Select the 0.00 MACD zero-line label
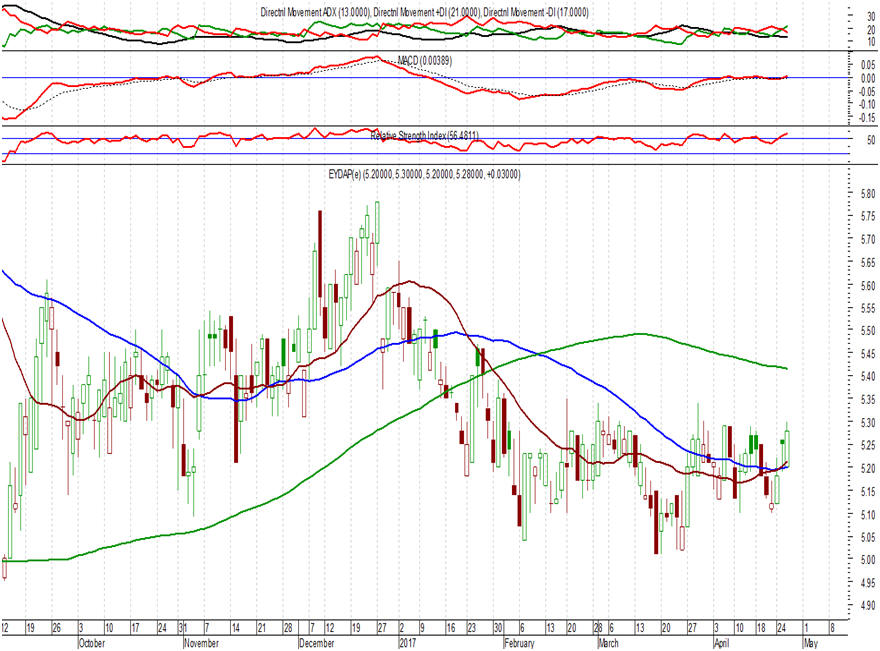The height and width of the screenshot is (651, 880). coord(868,79)
